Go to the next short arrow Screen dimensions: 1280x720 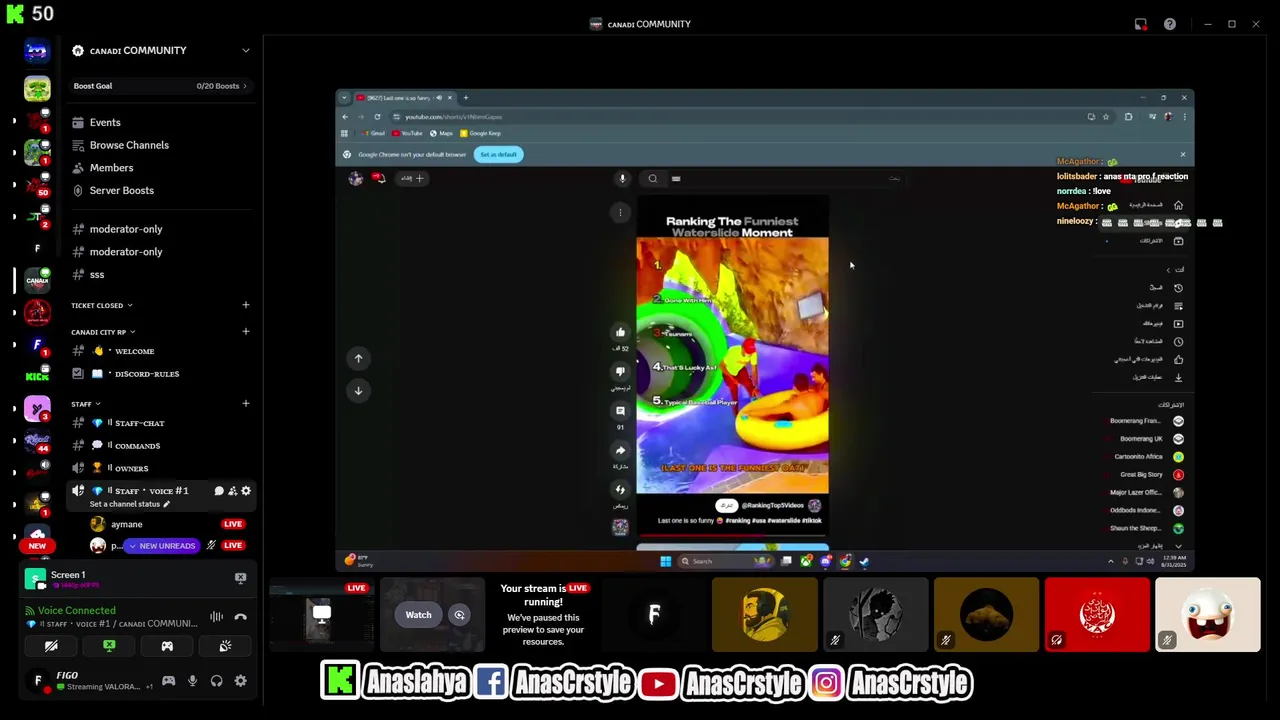pyautogui.click(x=358, y=391)
